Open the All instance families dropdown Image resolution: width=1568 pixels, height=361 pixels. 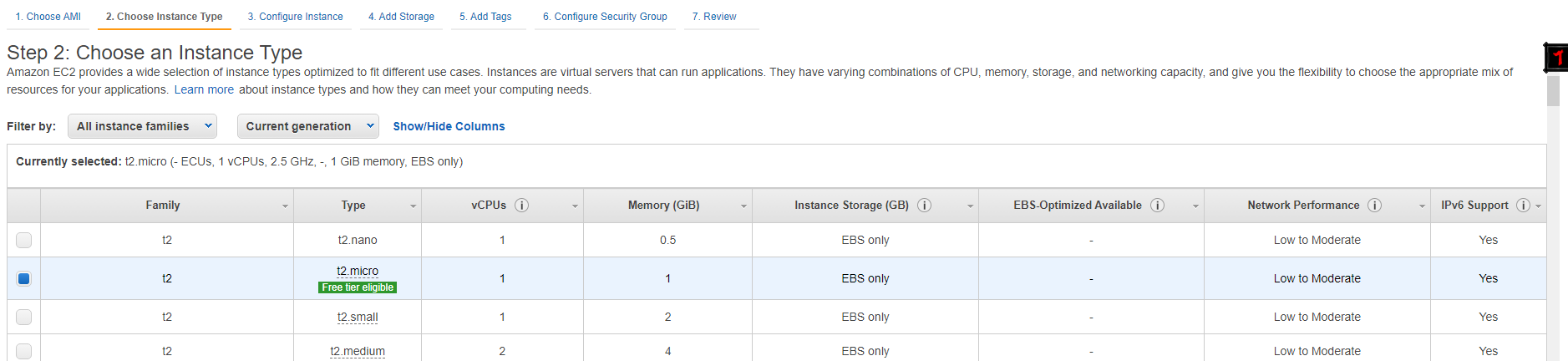click(x=142, y=126)
